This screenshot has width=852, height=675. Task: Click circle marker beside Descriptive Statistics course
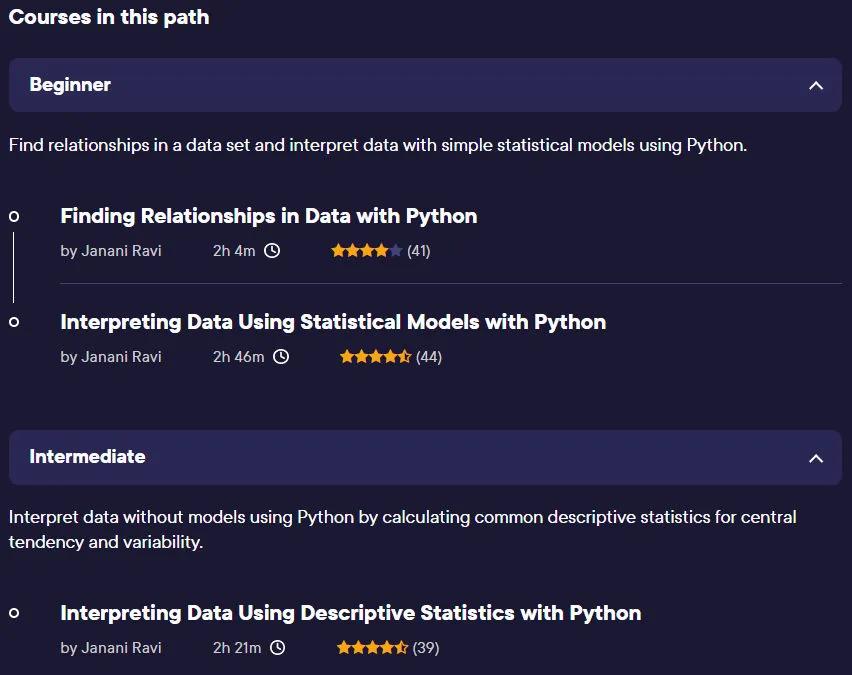[x=14, y=613]
